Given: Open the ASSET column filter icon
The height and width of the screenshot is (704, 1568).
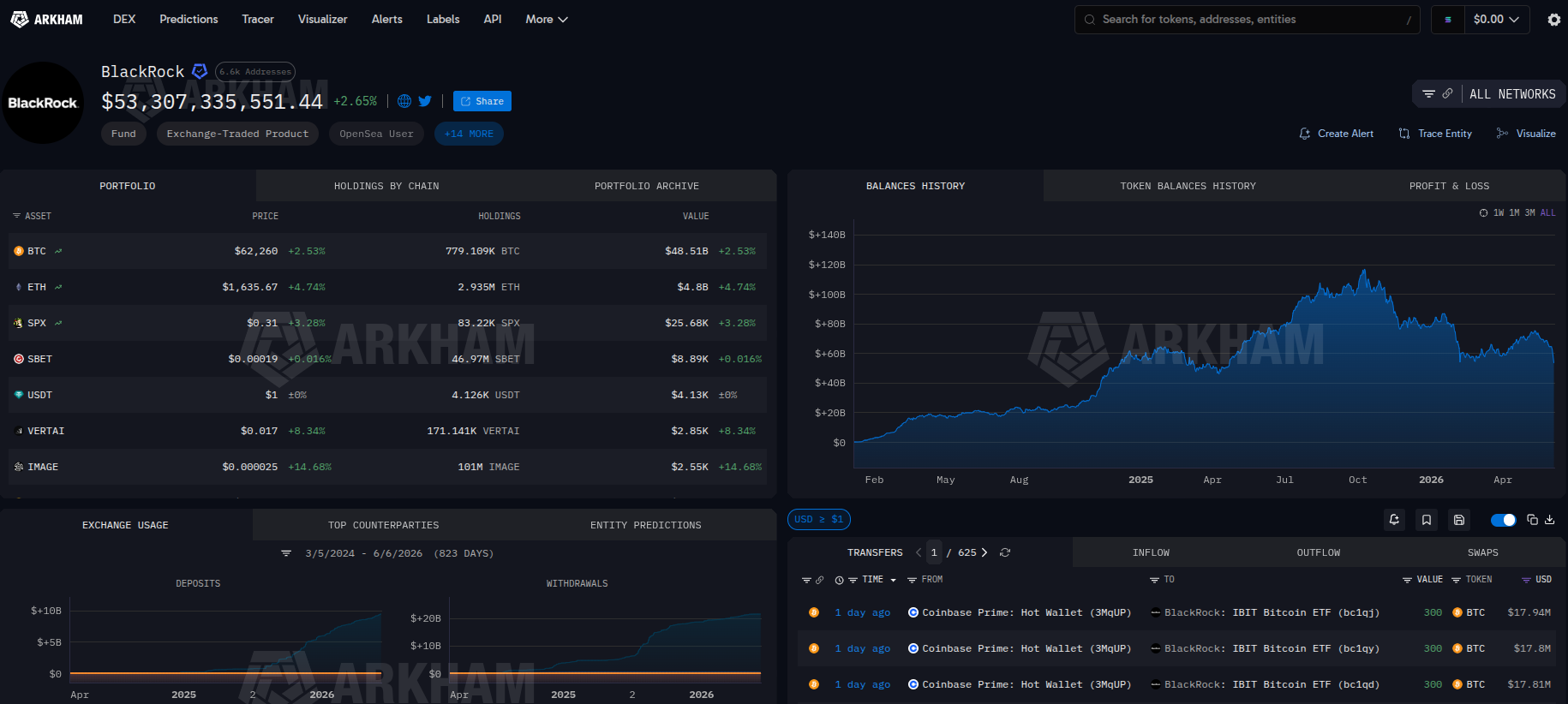Looking at the screenshot, I should pyautogui.click(x=16, y=216).
